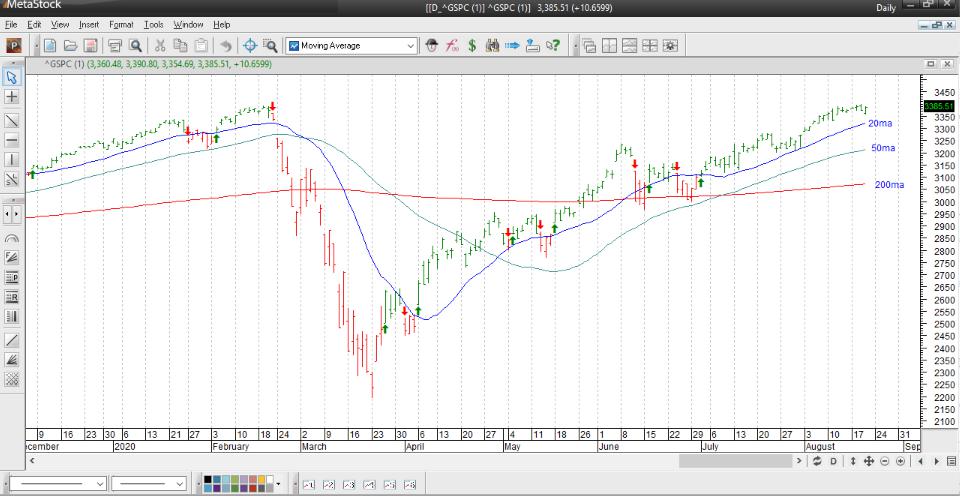Choose the horizontal line tool
960x496 pixels.
click(12, 140)
